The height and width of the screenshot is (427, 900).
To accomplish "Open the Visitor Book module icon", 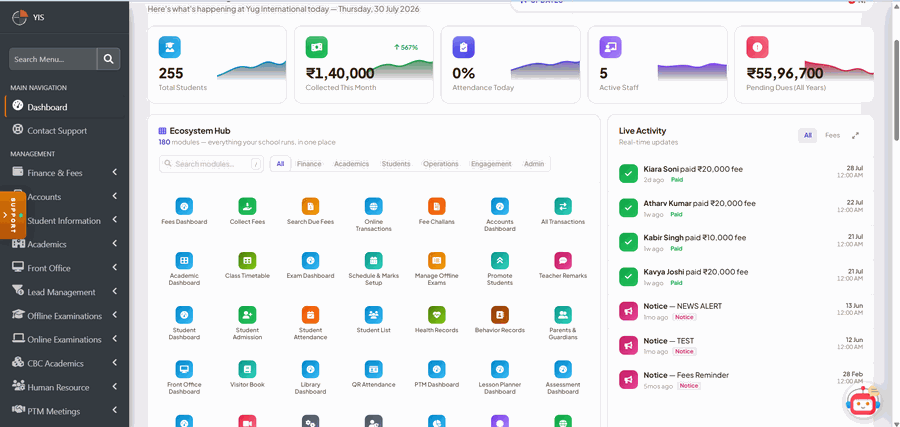I will [x=247, y=369].
